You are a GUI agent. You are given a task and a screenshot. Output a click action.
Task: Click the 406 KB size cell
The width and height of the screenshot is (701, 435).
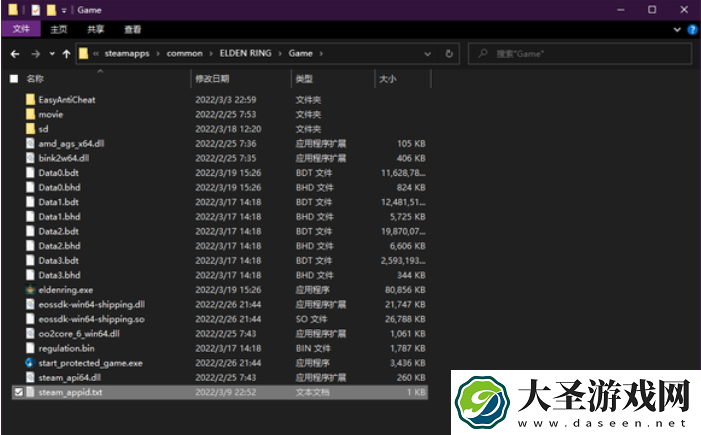click(411, 158)
